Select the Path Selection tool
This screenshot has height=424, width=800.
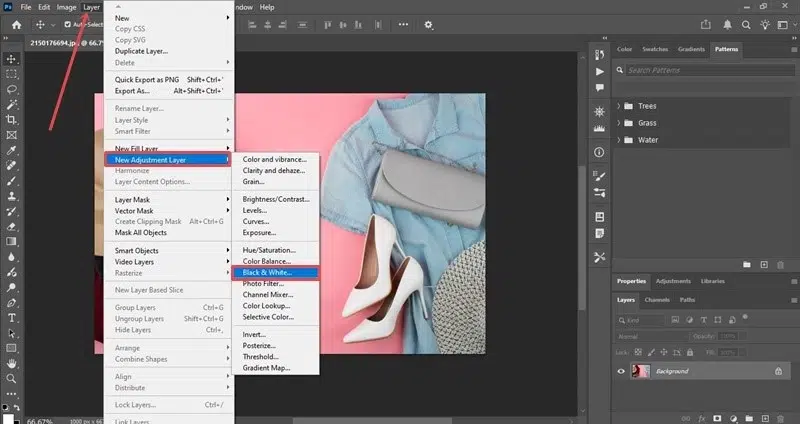(11, 333)
